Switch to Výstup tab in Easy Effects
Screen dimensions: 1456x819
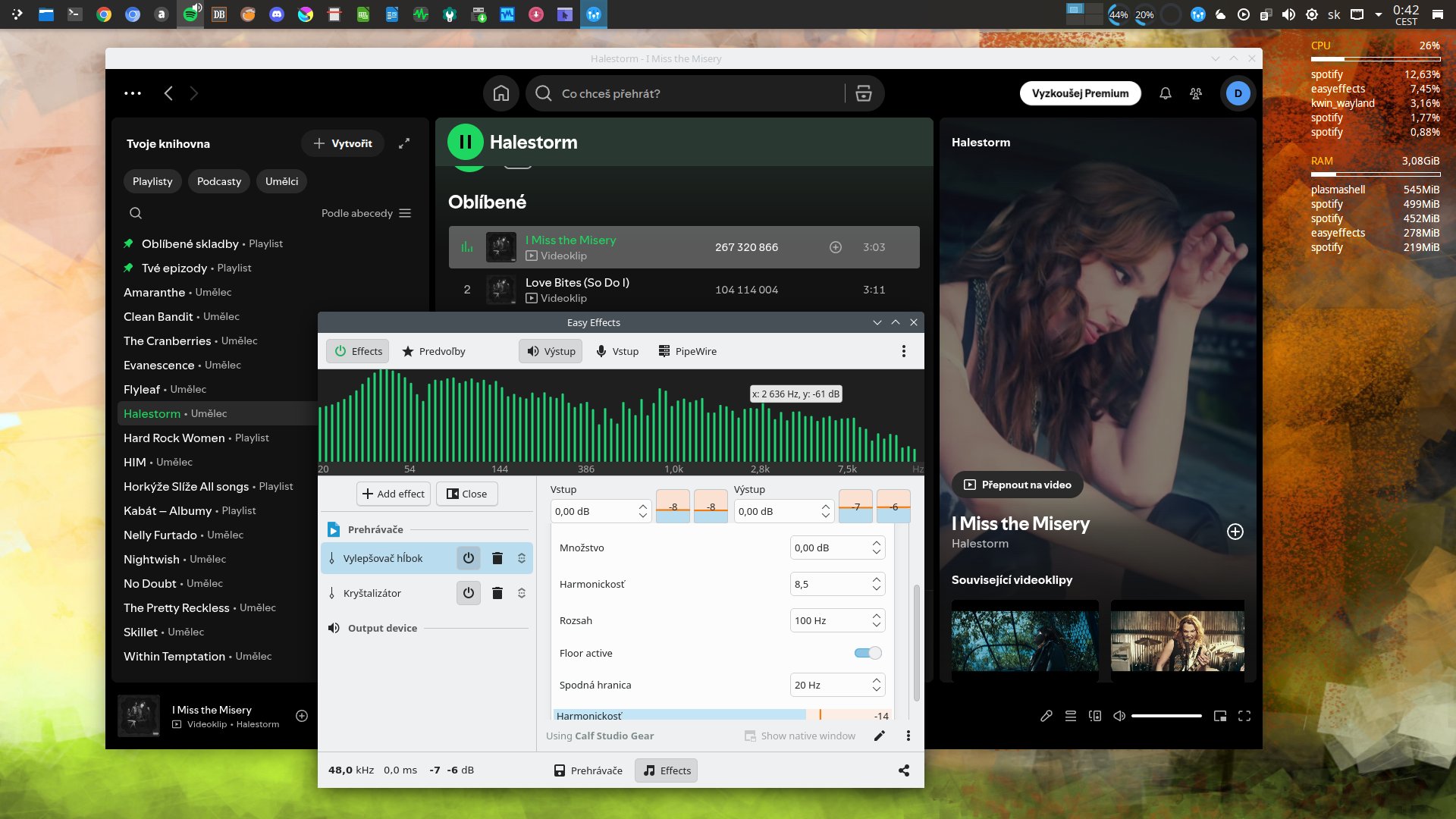[x=551, y=351]
